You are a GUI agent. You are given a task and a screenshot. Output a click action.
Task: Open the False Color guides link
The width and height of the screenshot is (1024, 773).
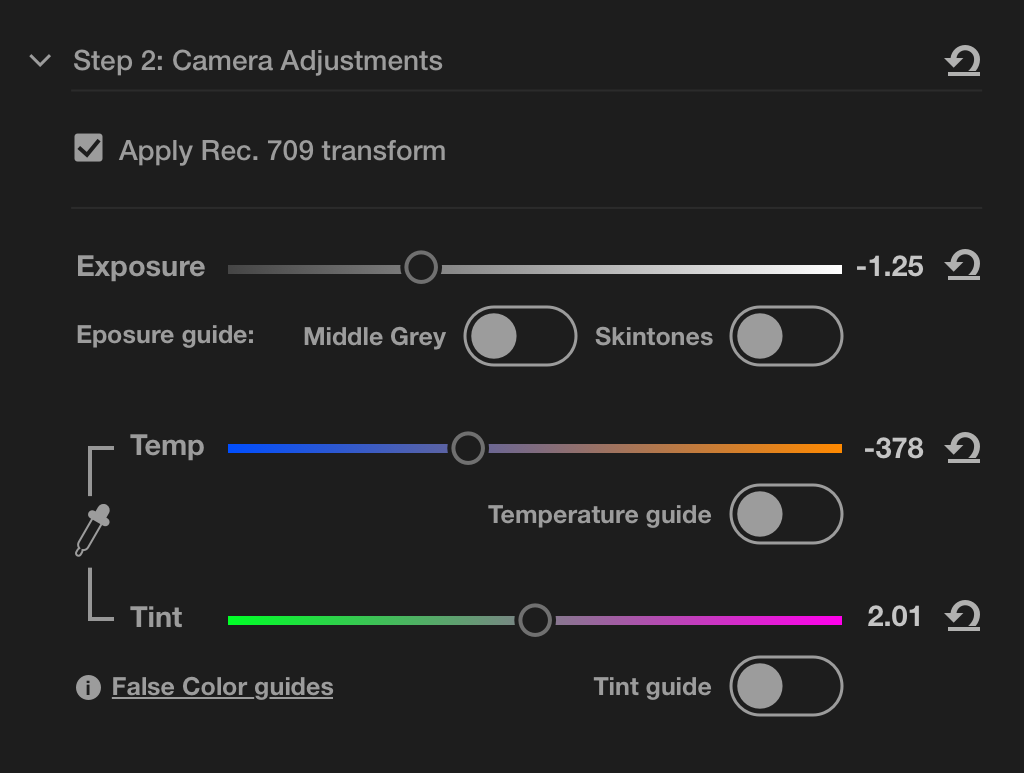tap(222, 686)
